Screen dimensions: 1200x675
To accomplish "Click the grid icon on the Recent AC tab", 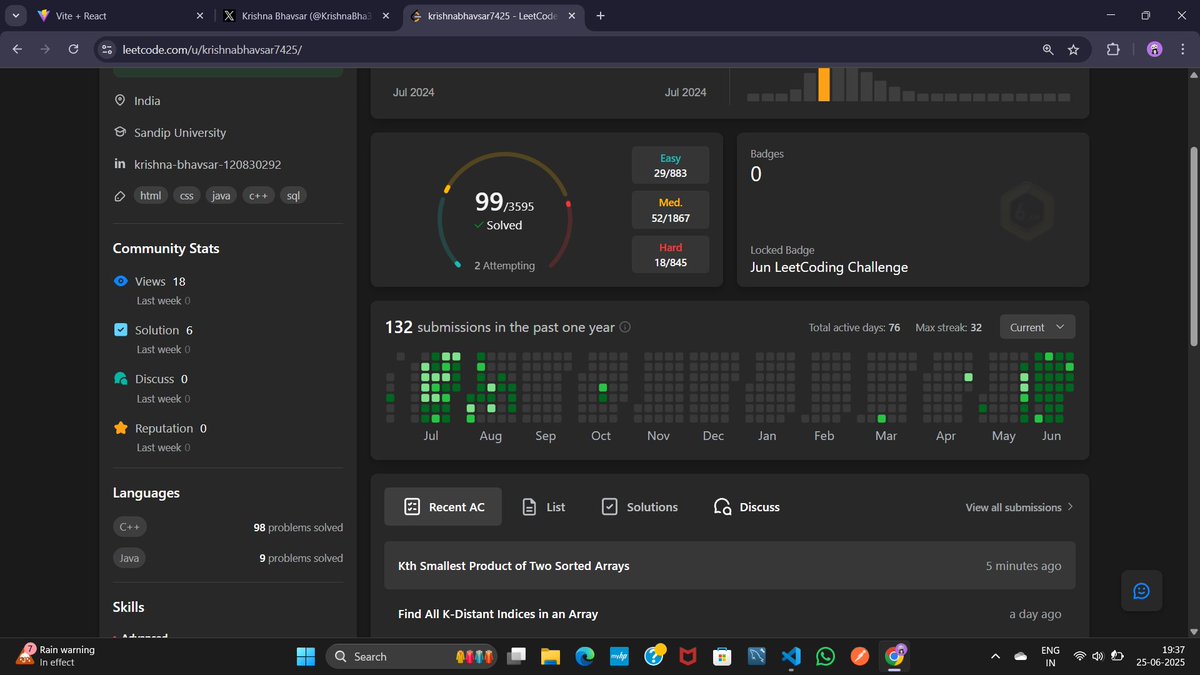I will [412, 506].
